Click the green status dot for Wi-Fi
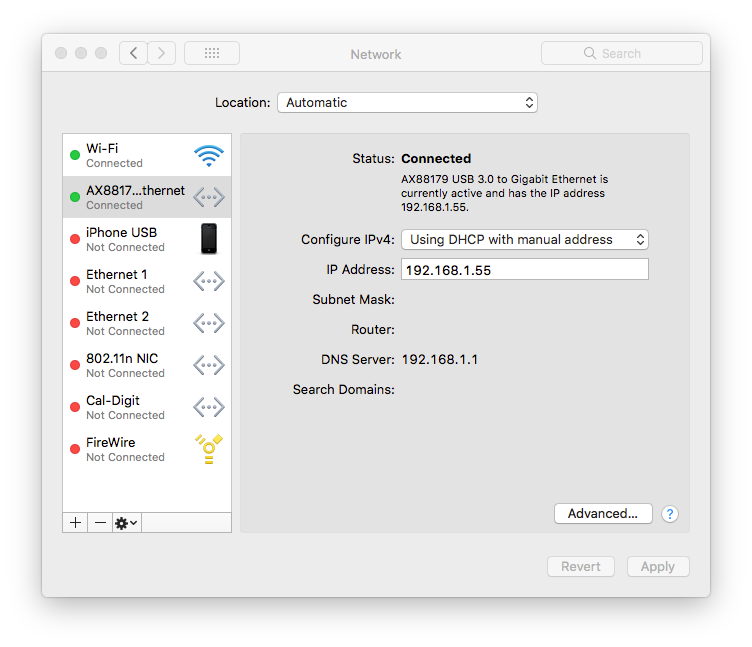This screenshot has height=647, width=752. tap(75, 155)
